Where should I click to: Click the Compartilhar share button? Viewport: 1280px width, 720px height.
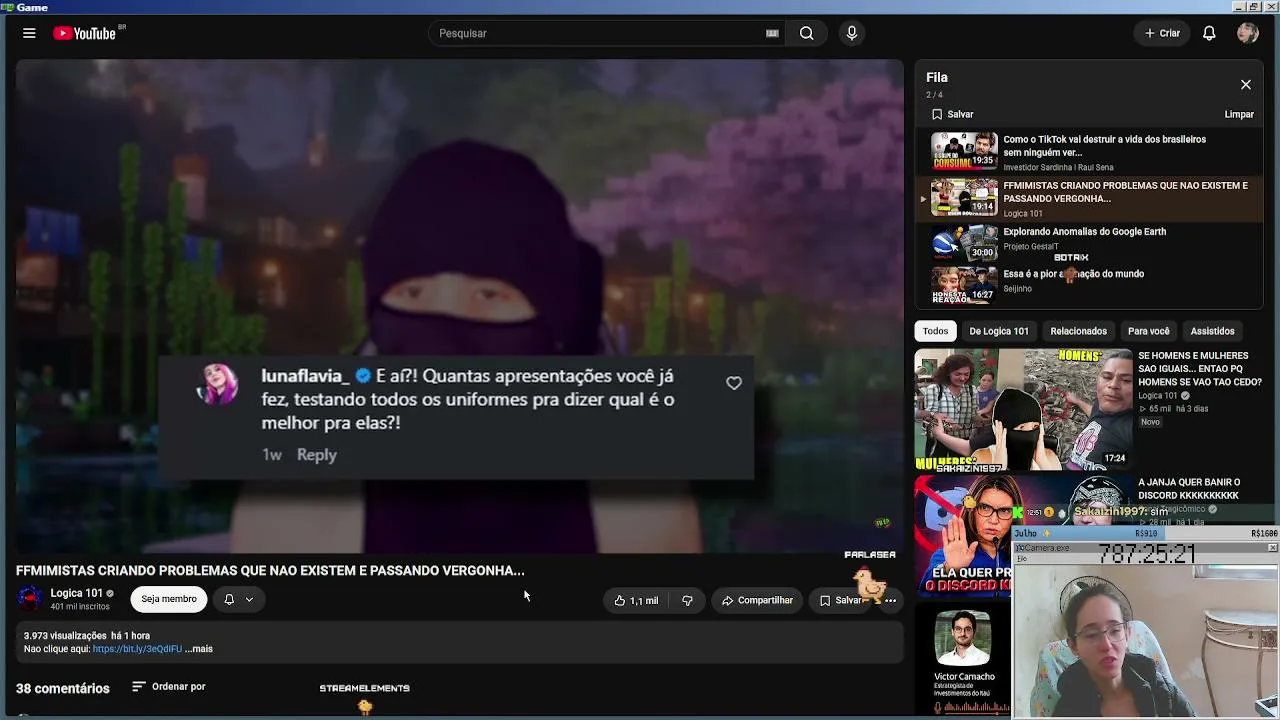(x=757, y=600)
